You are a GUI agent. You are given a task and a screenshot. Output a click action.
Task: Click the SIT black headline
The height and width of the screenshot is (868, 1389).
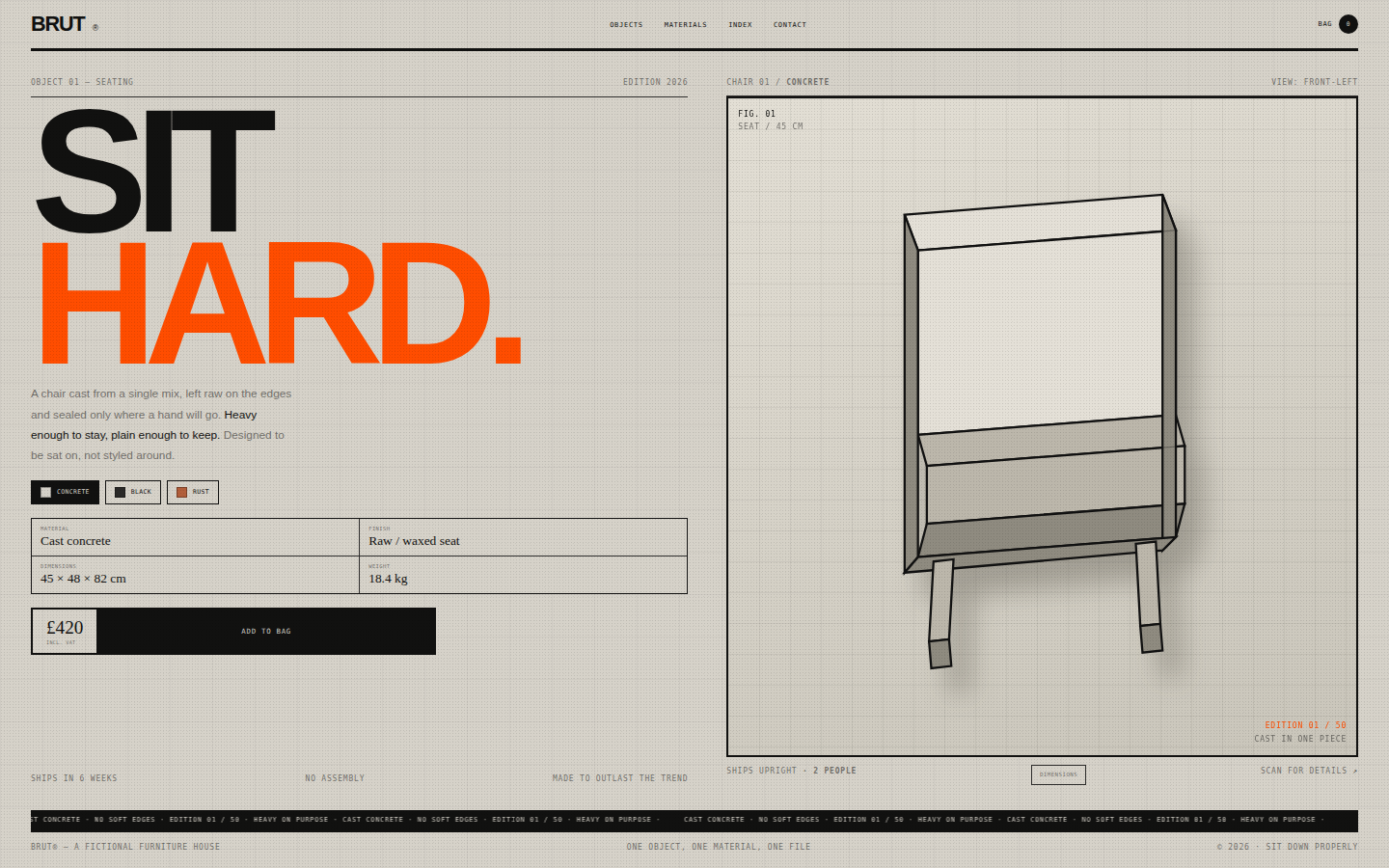155,171
